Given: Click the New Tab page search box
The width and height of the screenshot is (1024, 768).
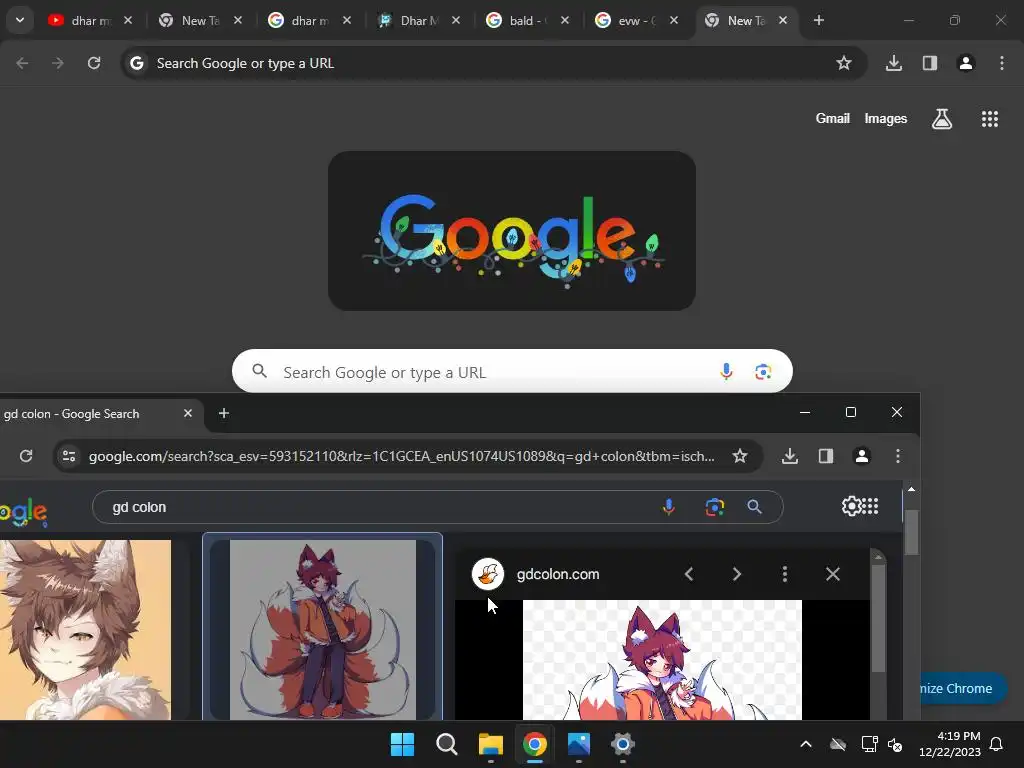Looking at the screenshot, I should [x=512, y=372].
